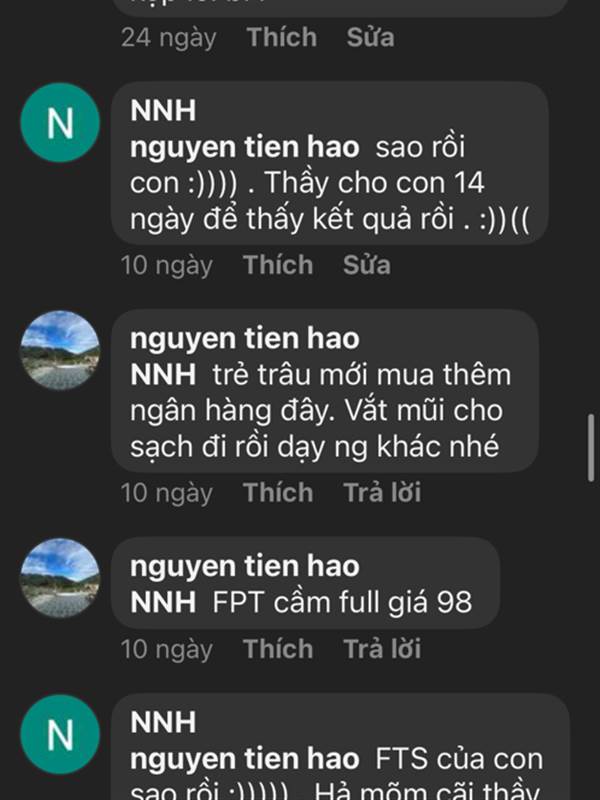This screenshot has width=600, height=800.
Task: Open nguyen tien hao's avatar beside the FPT comment
Action: click(x=60, y=578)
